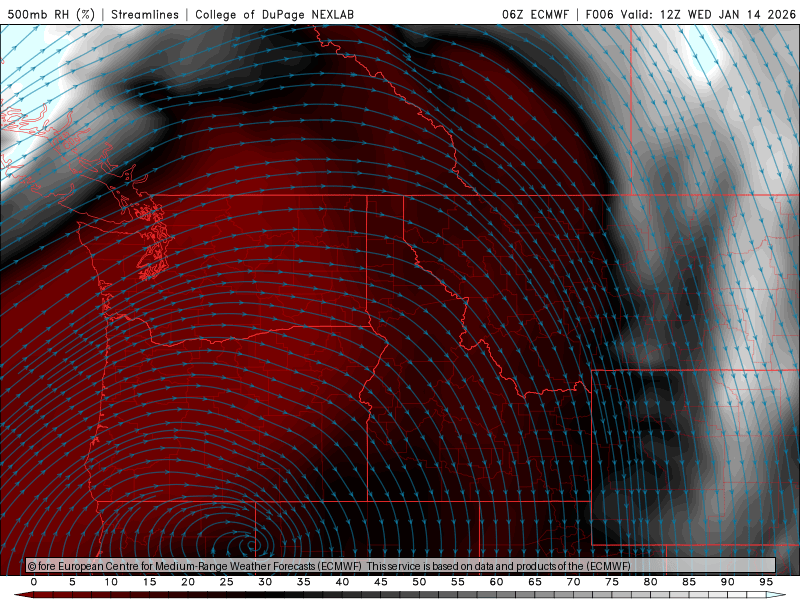The height and width of the screenshot is (600, 800).
Task: Click "College of DuPage NEXLAB" header text
Action: coord(274,14)
